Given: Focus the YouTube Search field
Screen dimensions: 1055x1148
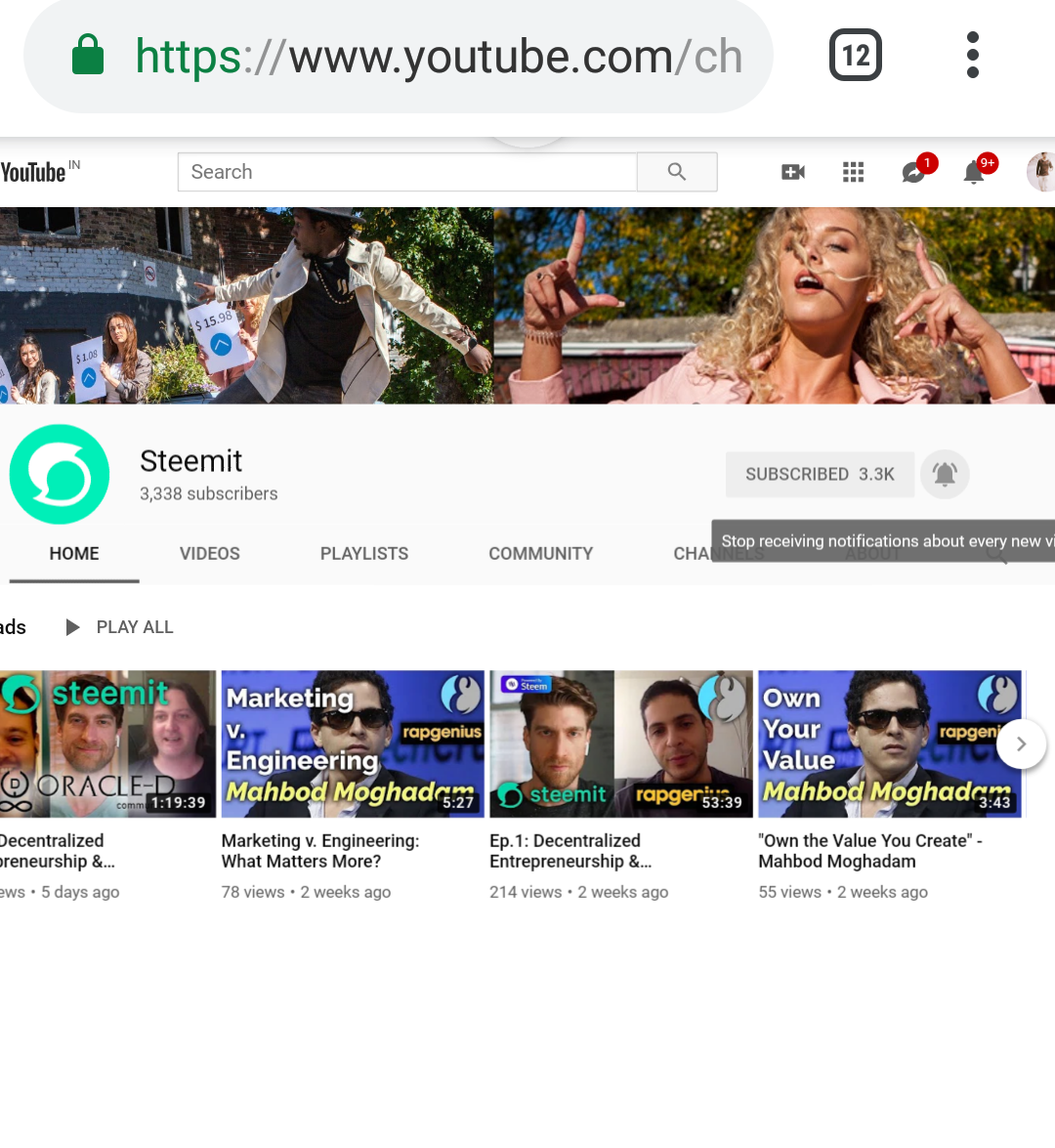Looking at the screenshot, I should pyautogui.click(x=407, y=172).
